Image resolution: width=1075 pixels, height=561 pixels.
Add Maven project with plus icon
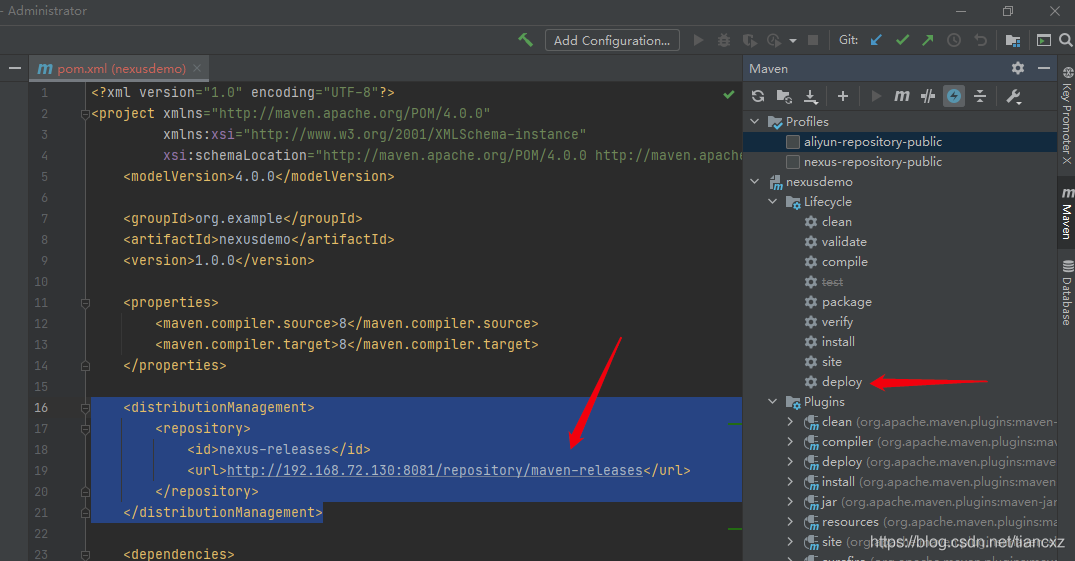843,96
